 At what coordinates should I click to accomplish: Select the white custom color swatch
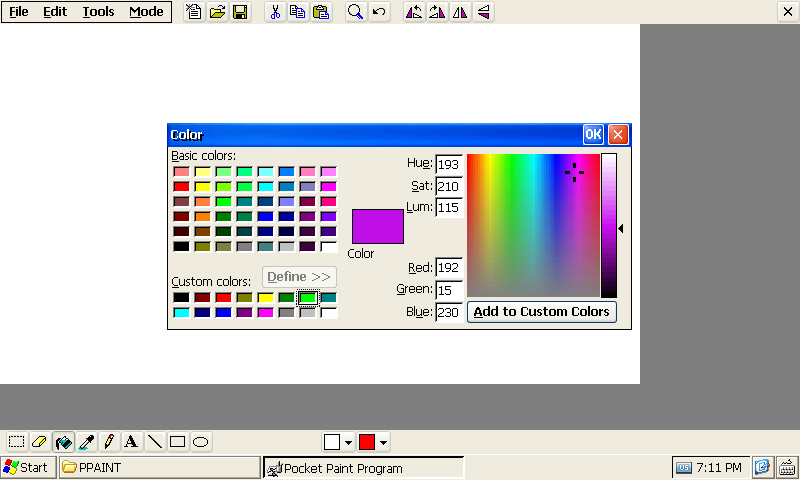[329, 312]
